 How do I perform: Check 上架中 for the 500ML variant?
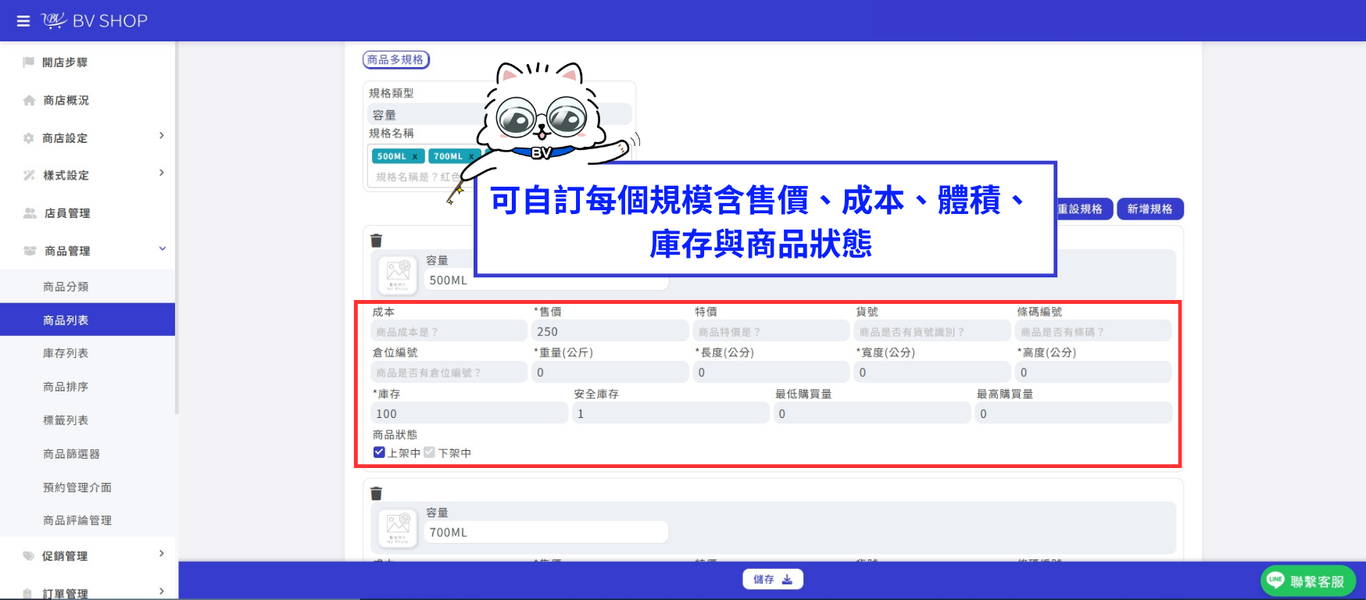(379, 452)
